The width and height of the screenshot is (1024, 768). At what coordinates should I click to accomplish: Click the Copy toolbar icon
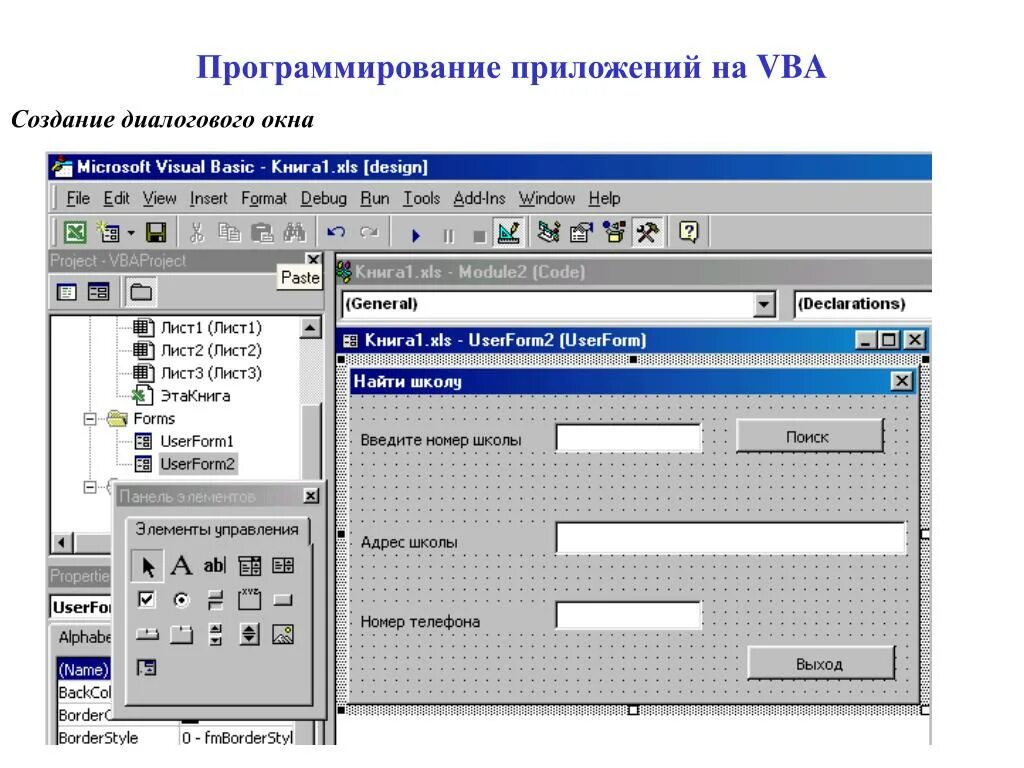pyautogui.click(x=229, y=232)
